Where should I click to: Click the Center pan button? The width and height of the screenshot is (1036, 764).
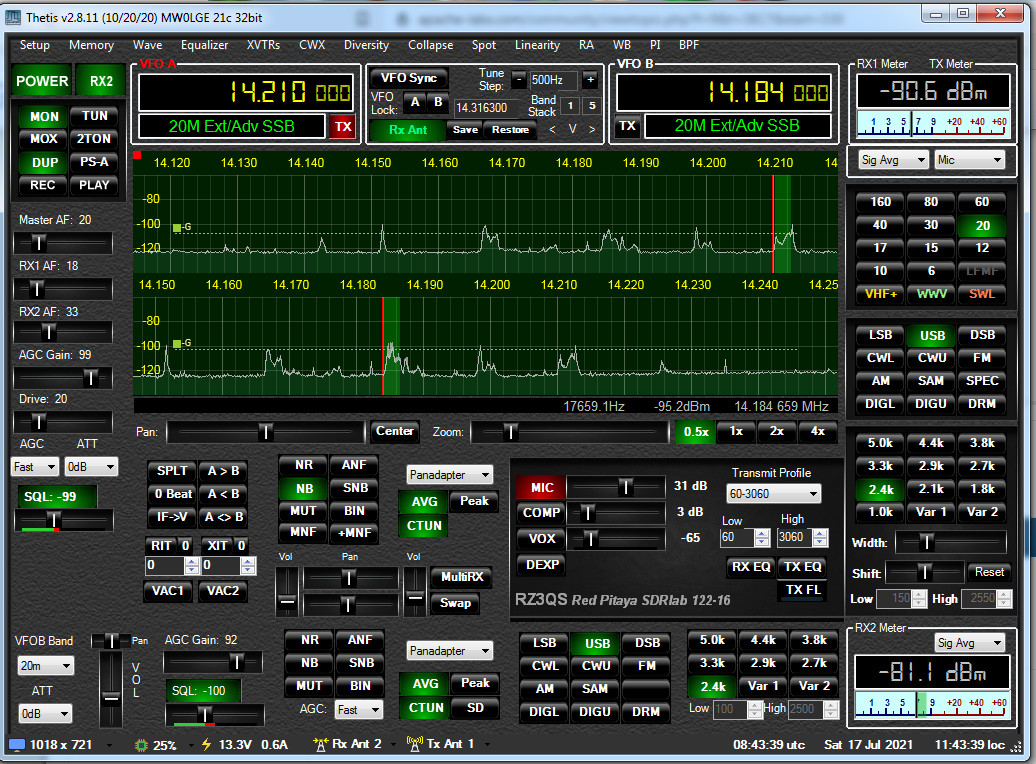coord(394,431)
